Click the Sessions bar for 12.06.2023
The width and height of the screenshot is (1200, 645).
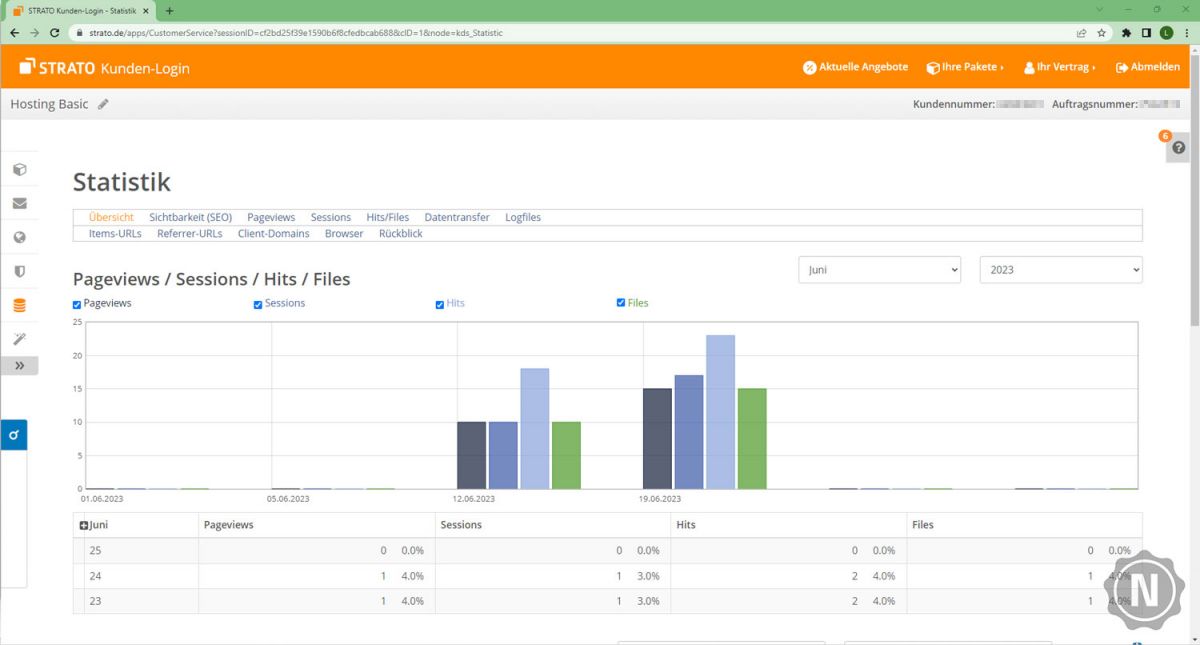pos(503,455)
